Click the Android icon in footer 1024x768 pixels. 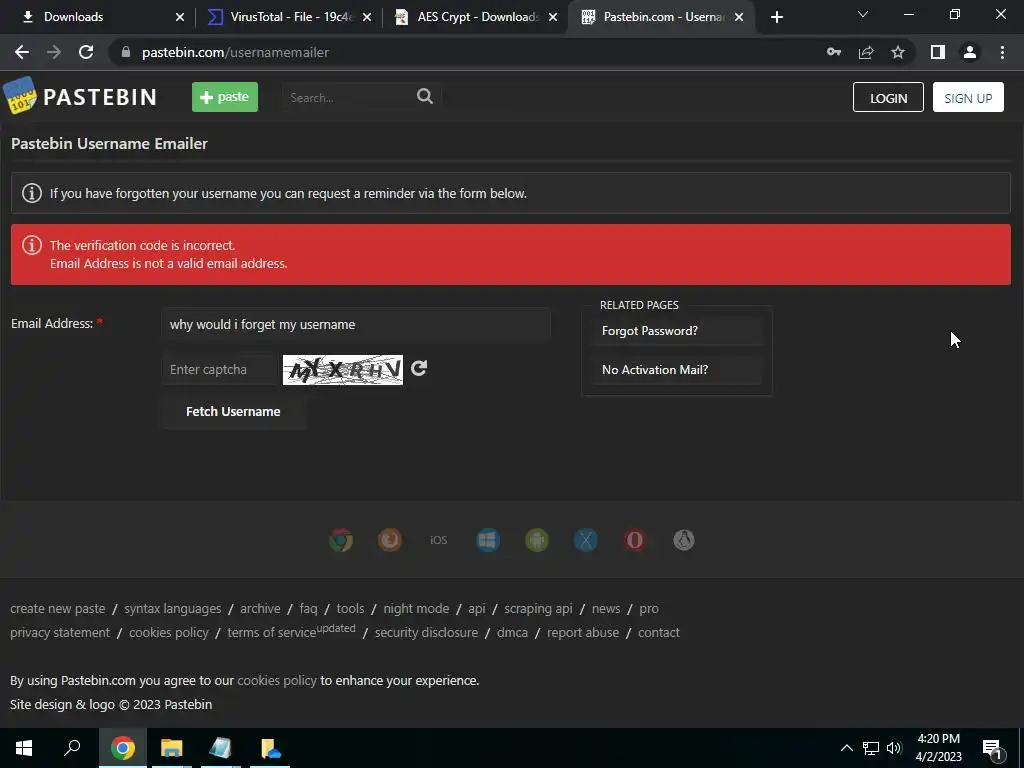[x=537, y=540]
